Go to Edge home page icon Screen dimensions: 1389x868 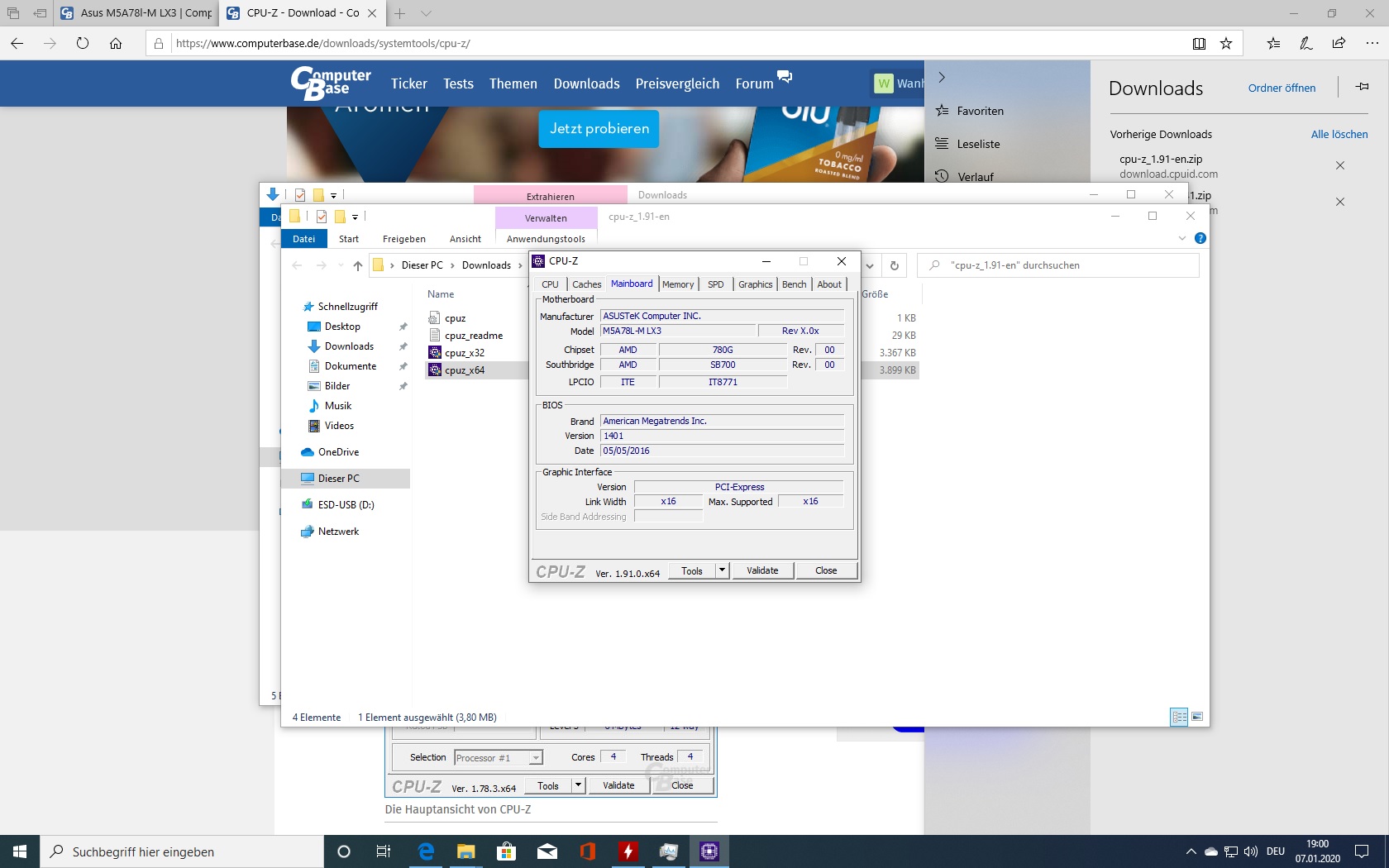tap(116, 43)
